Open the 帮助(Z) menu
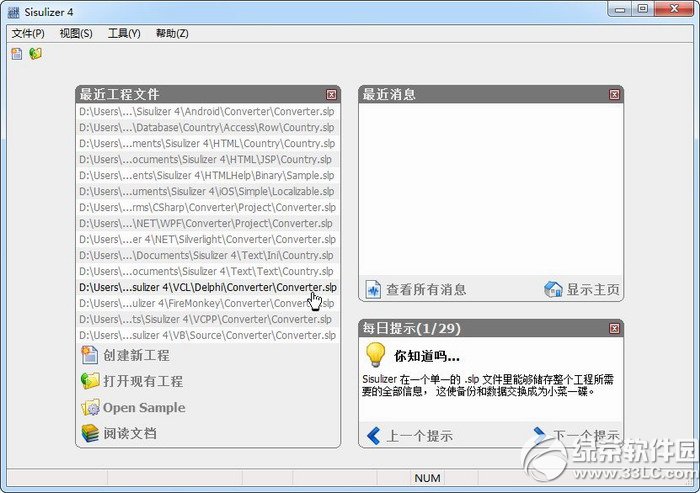The image size is (700, 493). coord(172,33)
